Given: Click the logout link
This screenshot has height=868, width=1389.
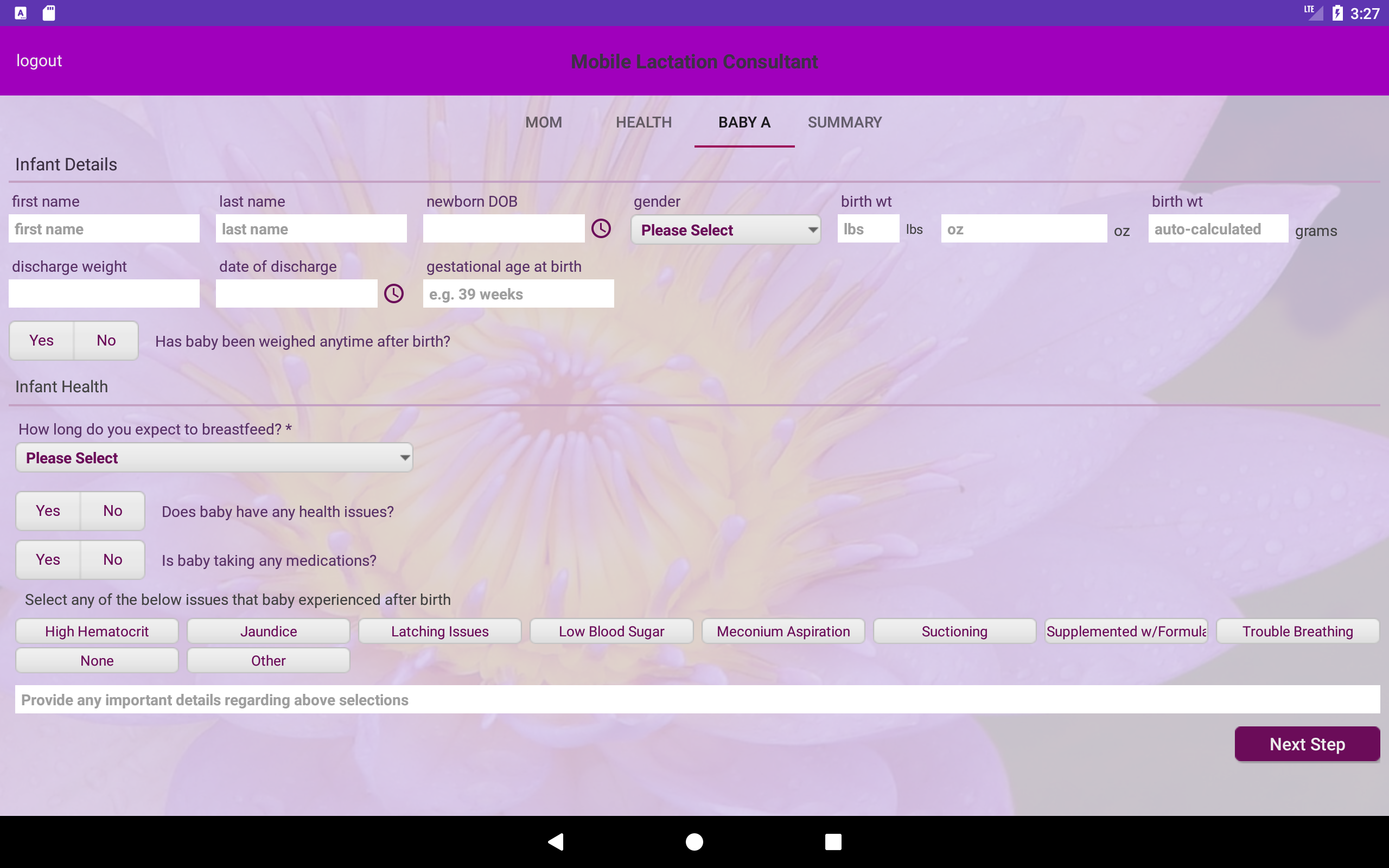Looking at the screenshot, I should (x=39, y=60).
